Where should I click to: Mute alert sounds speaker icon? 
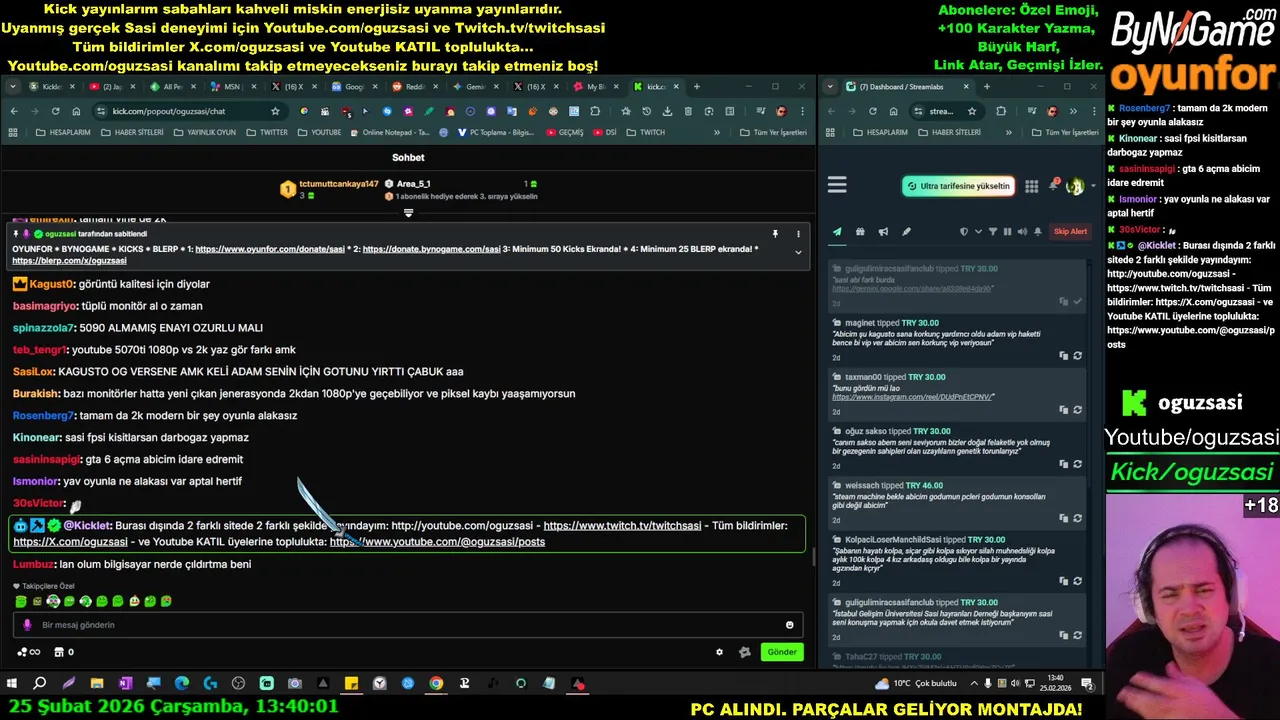click(x=1021, y=232)
